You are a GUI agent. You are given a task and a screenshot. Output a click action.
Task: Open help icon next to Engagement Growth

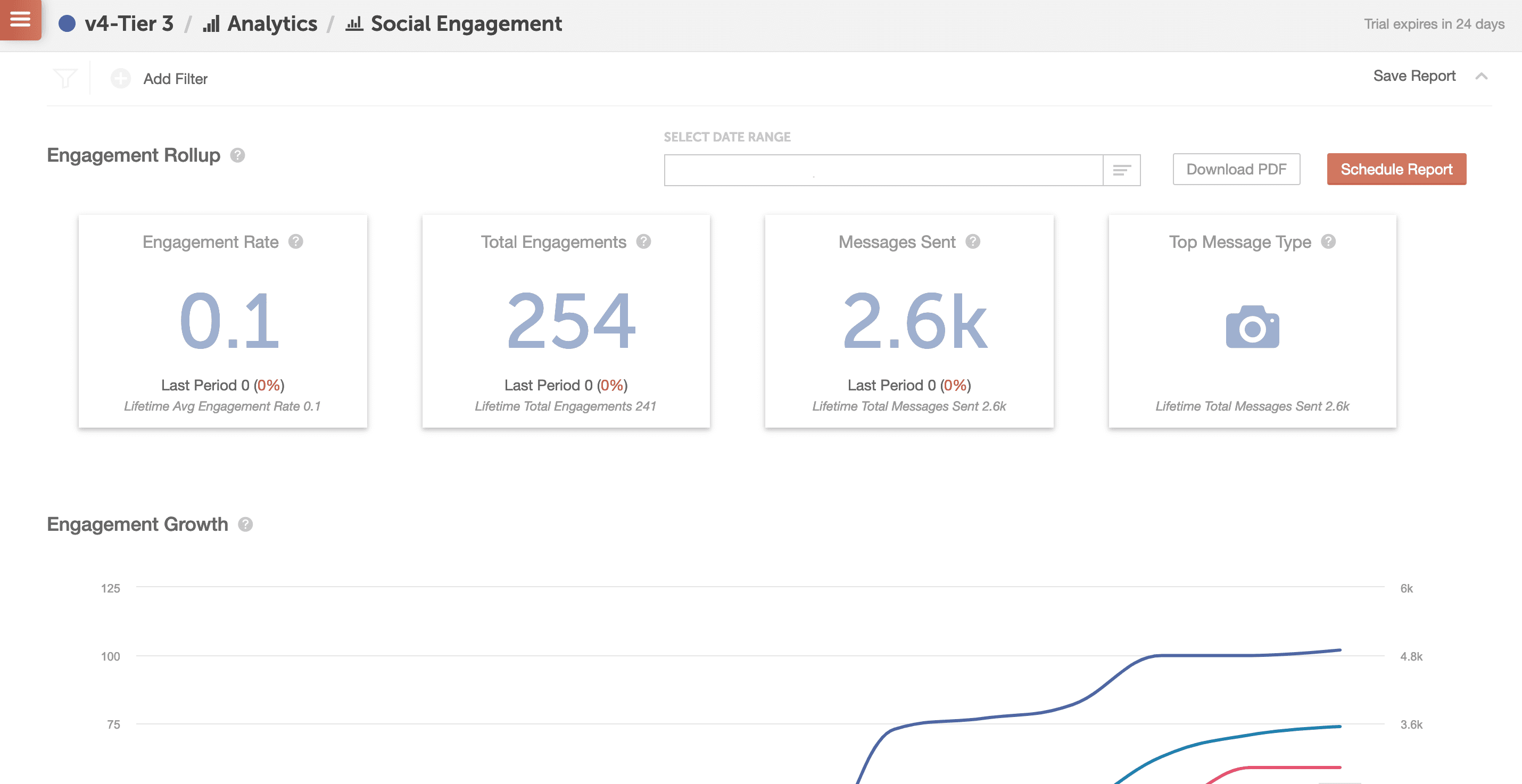pyautogui.click(x=245, y=524)
